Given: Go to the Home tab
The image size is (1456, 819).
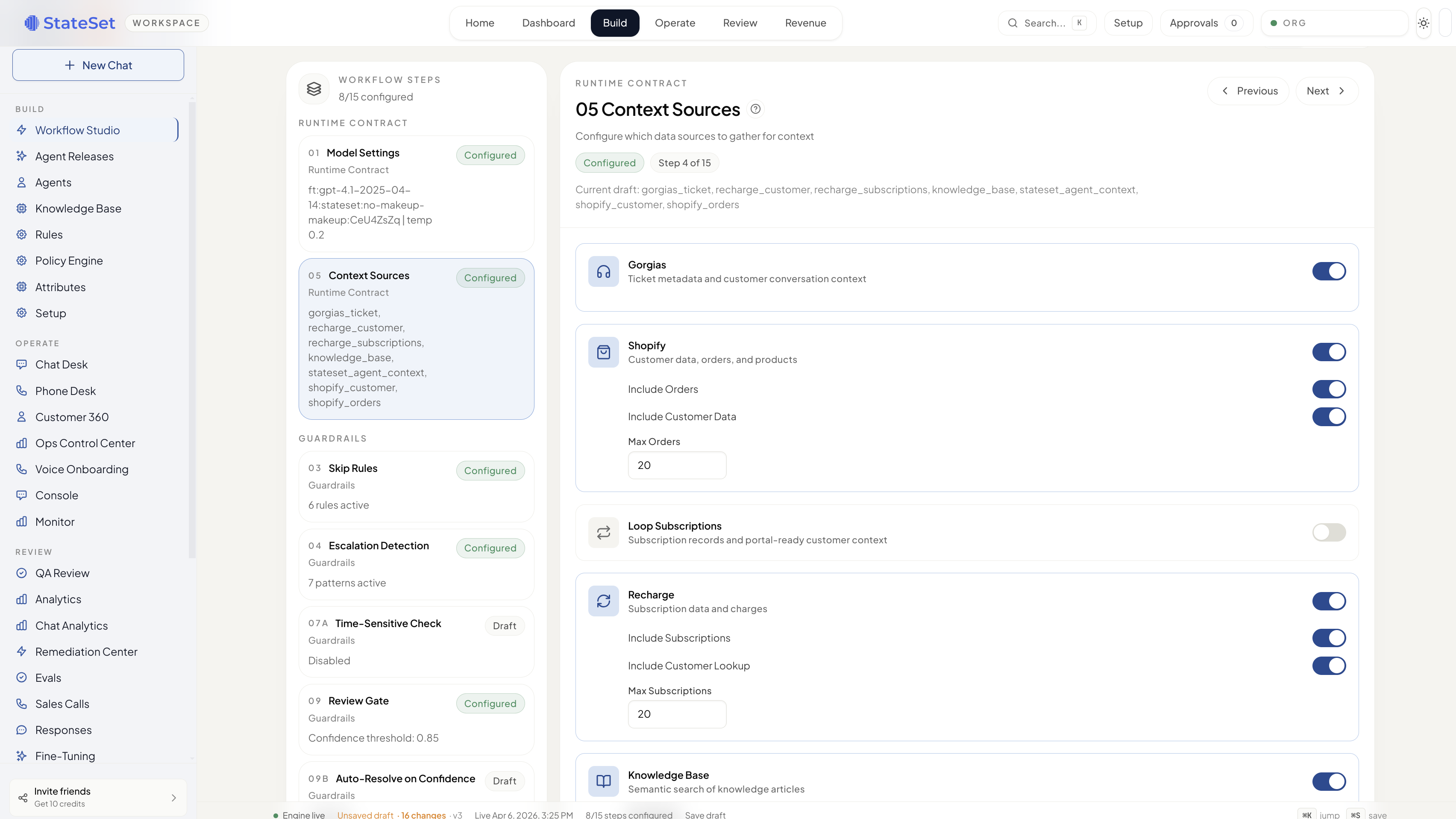Looking at the screenshot, I should [x=479, y=23].
